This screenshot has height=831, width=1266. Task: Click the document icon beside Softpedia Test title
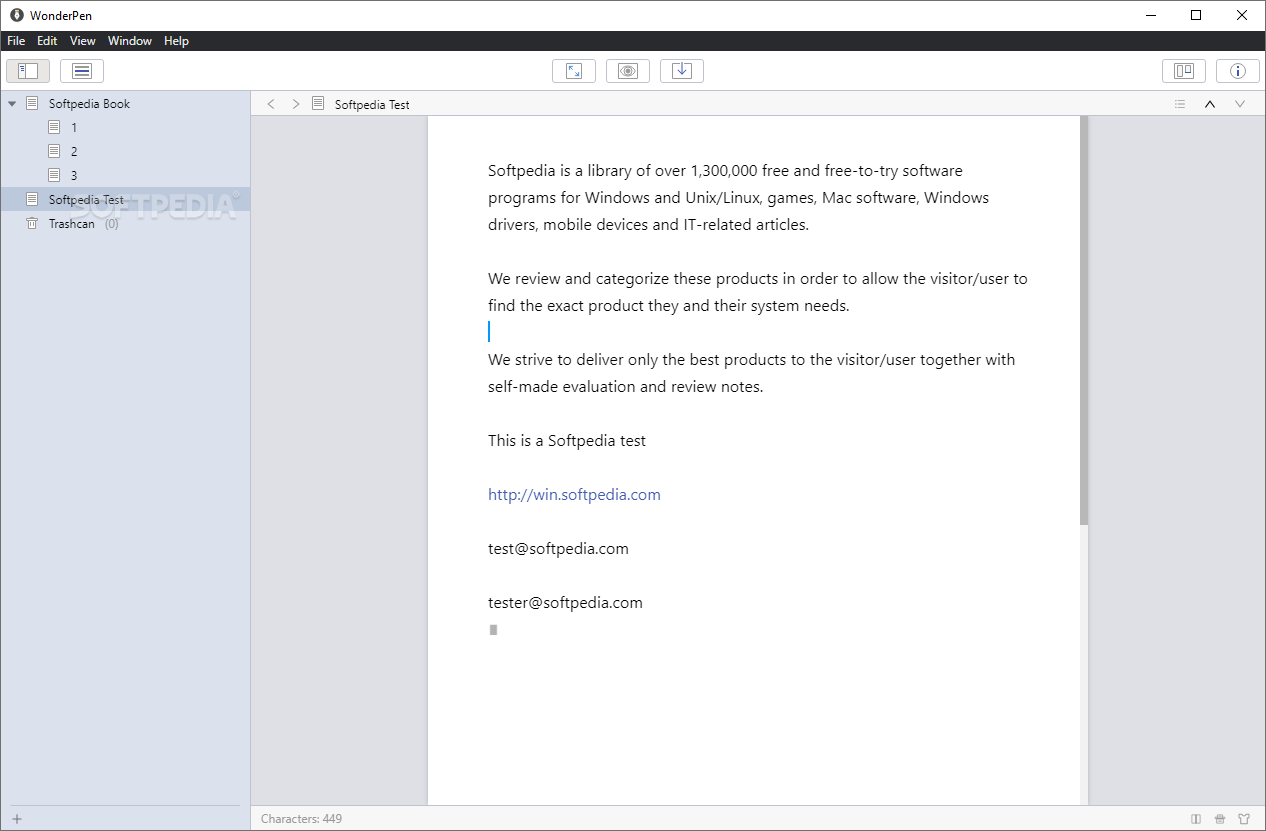[x=318, y=103]
